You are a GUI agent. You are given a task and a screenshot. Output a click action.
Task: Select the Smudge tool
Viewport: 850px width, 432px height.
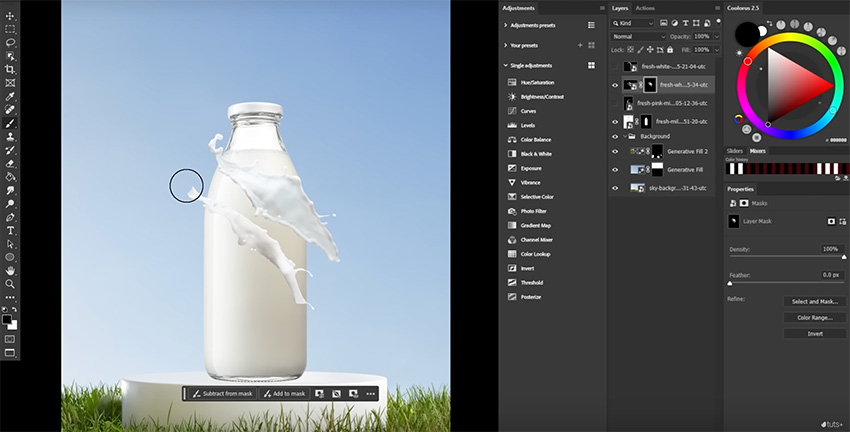10,190
